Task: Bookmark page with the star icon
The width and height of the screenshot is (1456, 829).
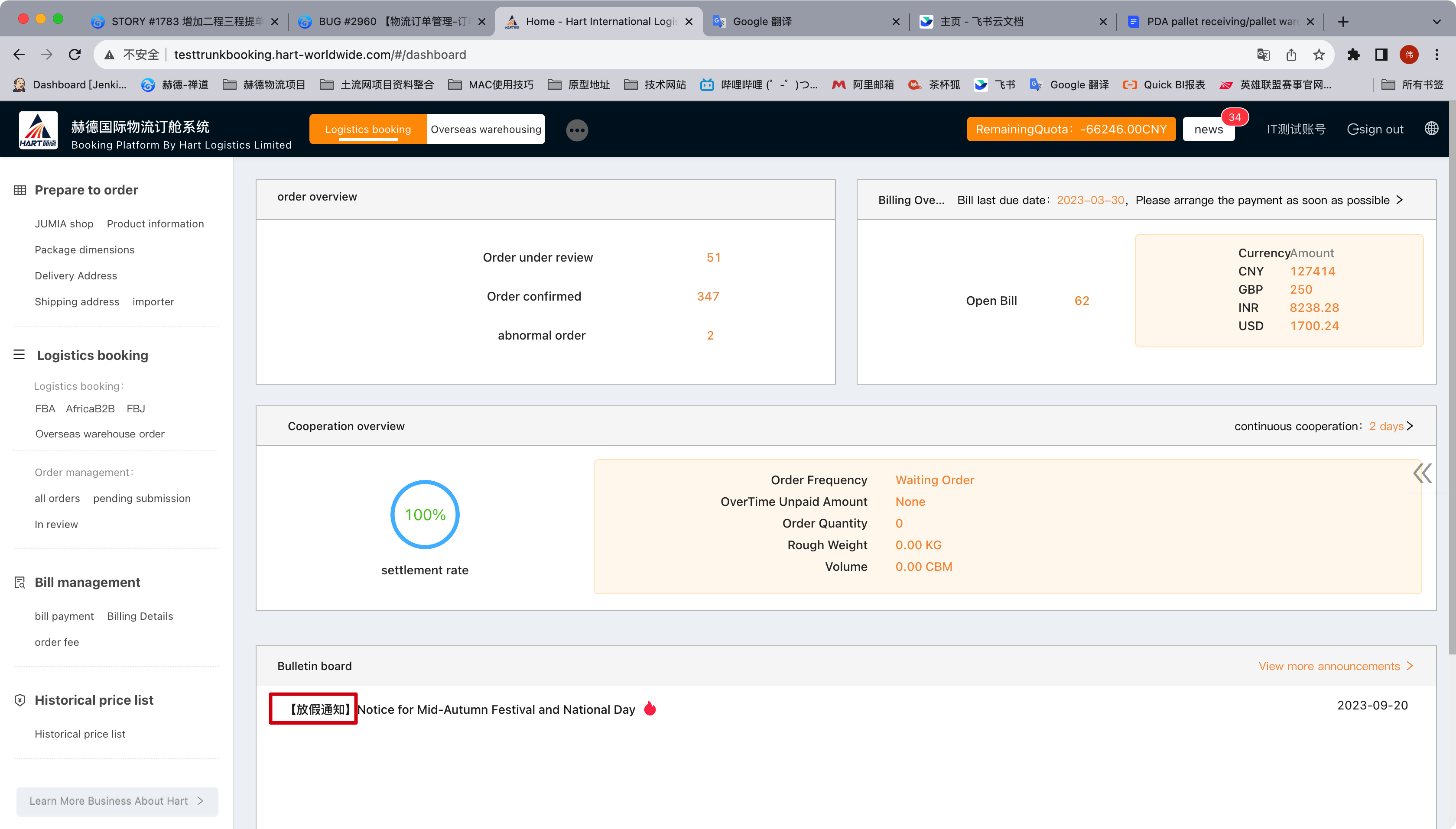Action: [x=1319, y=55]
